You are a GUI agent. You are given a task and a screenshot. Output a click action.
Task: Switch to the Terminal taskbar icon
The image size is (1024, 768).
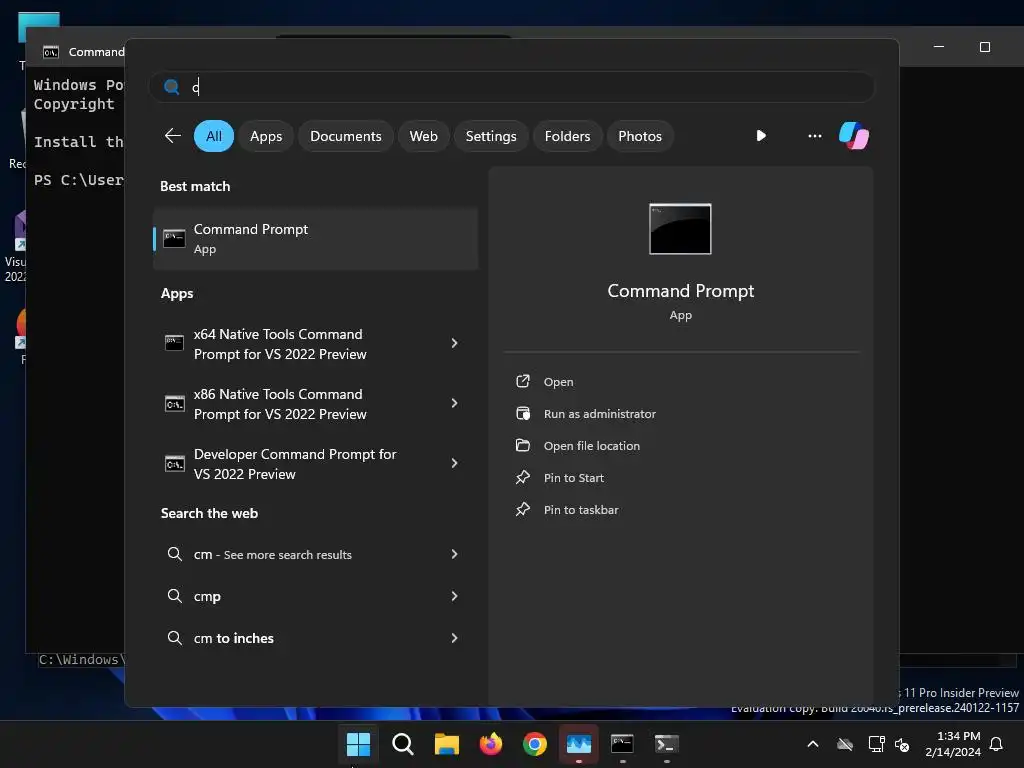(x=666, y=744)
